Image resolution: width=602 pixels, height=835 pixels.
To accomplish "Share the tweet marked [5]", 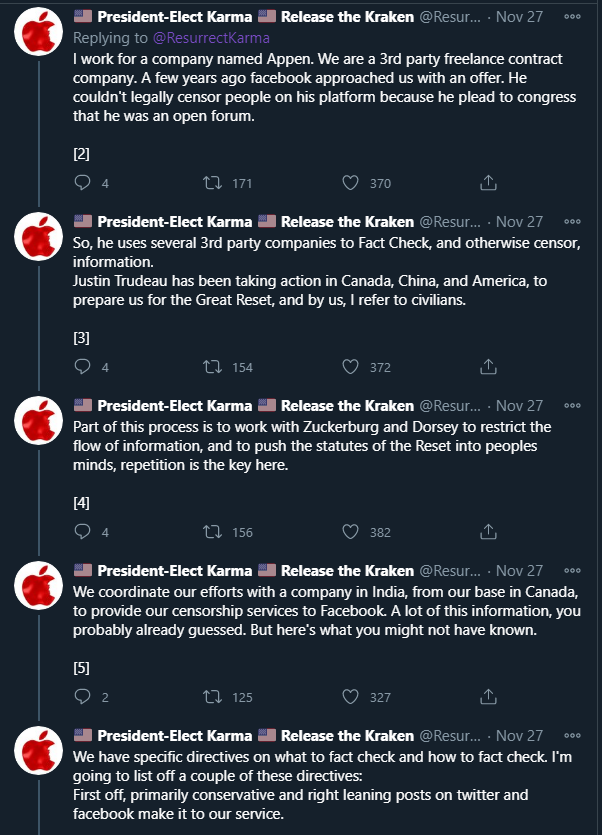I will [488, 697].
